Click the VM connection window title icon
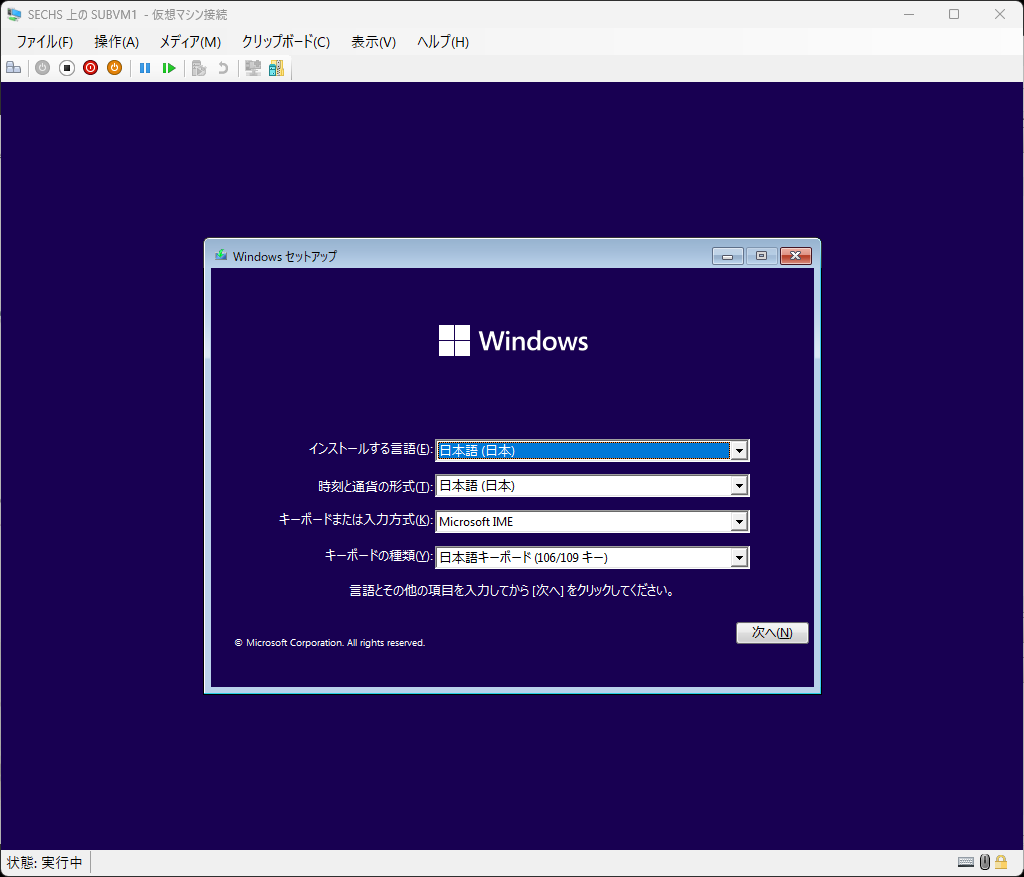1024x877 pixels. (14, 14)
